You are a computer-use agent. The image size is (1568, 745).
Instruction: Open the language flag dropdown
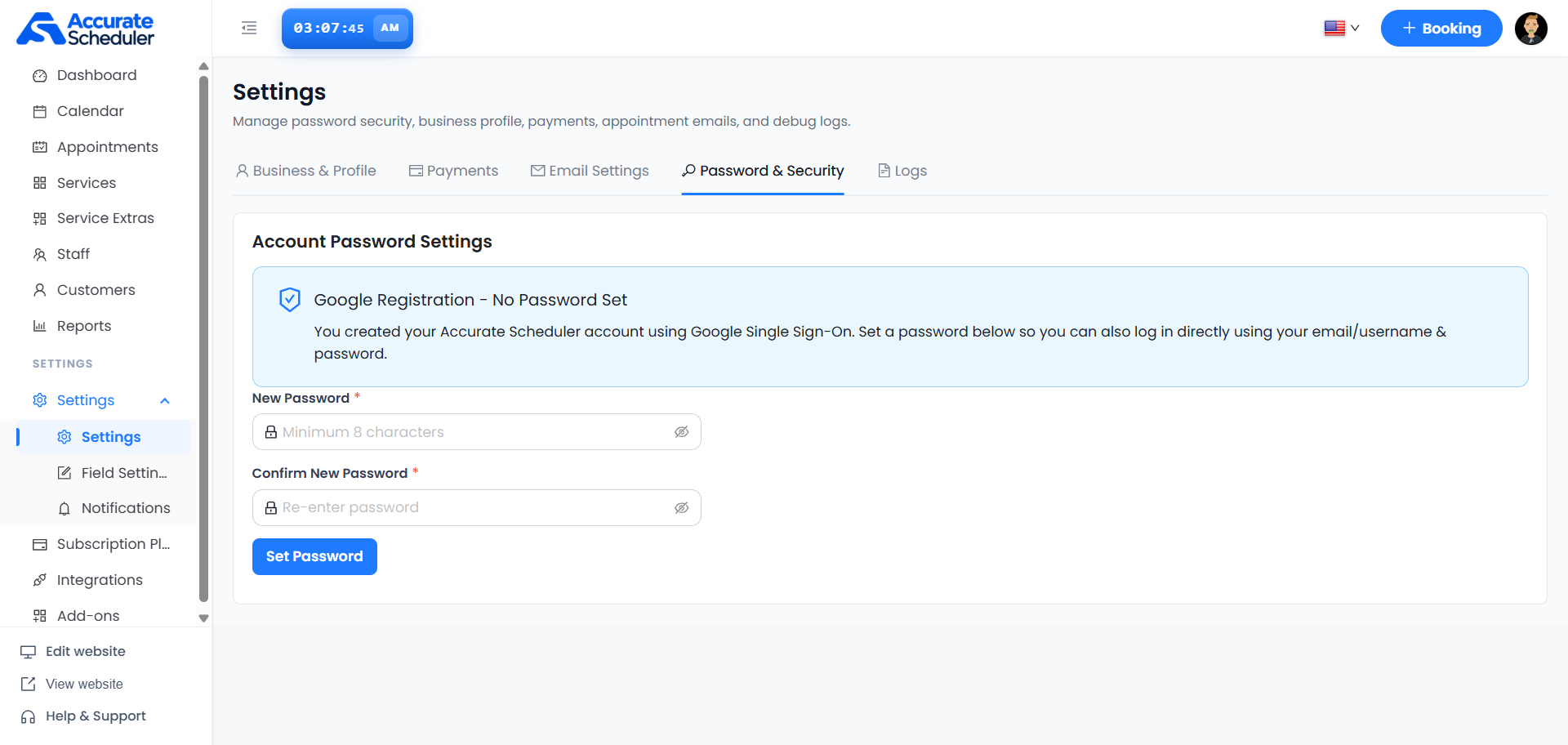tap(1342, 28)
